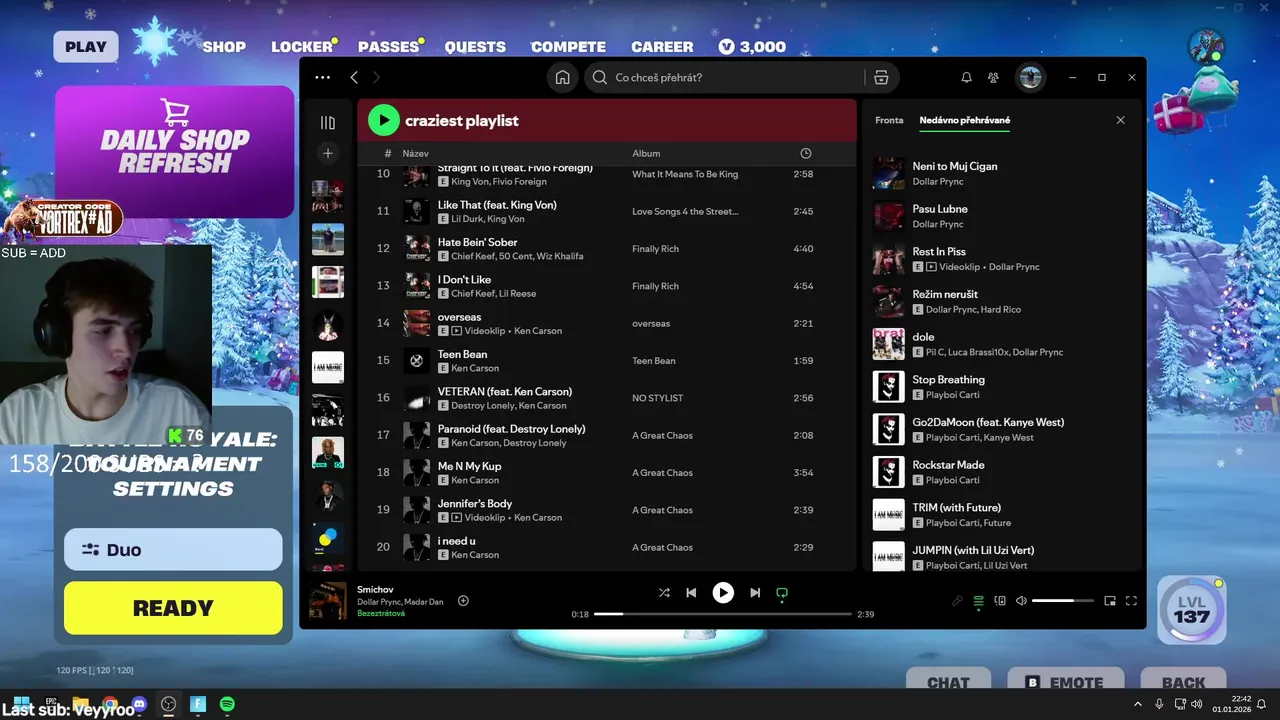Viewport: 1280px width, 720px height.
Task: Switch to Fronta tab
Action: click(x=889, y=120)
